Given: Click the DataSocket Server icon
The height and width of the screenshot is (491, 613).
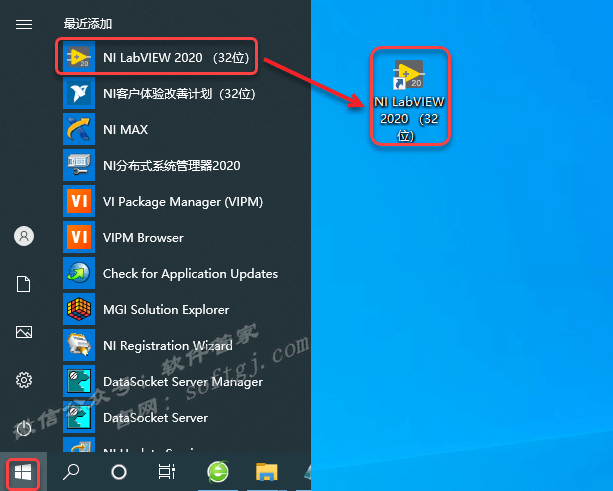Looking at the screenshot, I should pyautogui.click(x=79, y=417).
